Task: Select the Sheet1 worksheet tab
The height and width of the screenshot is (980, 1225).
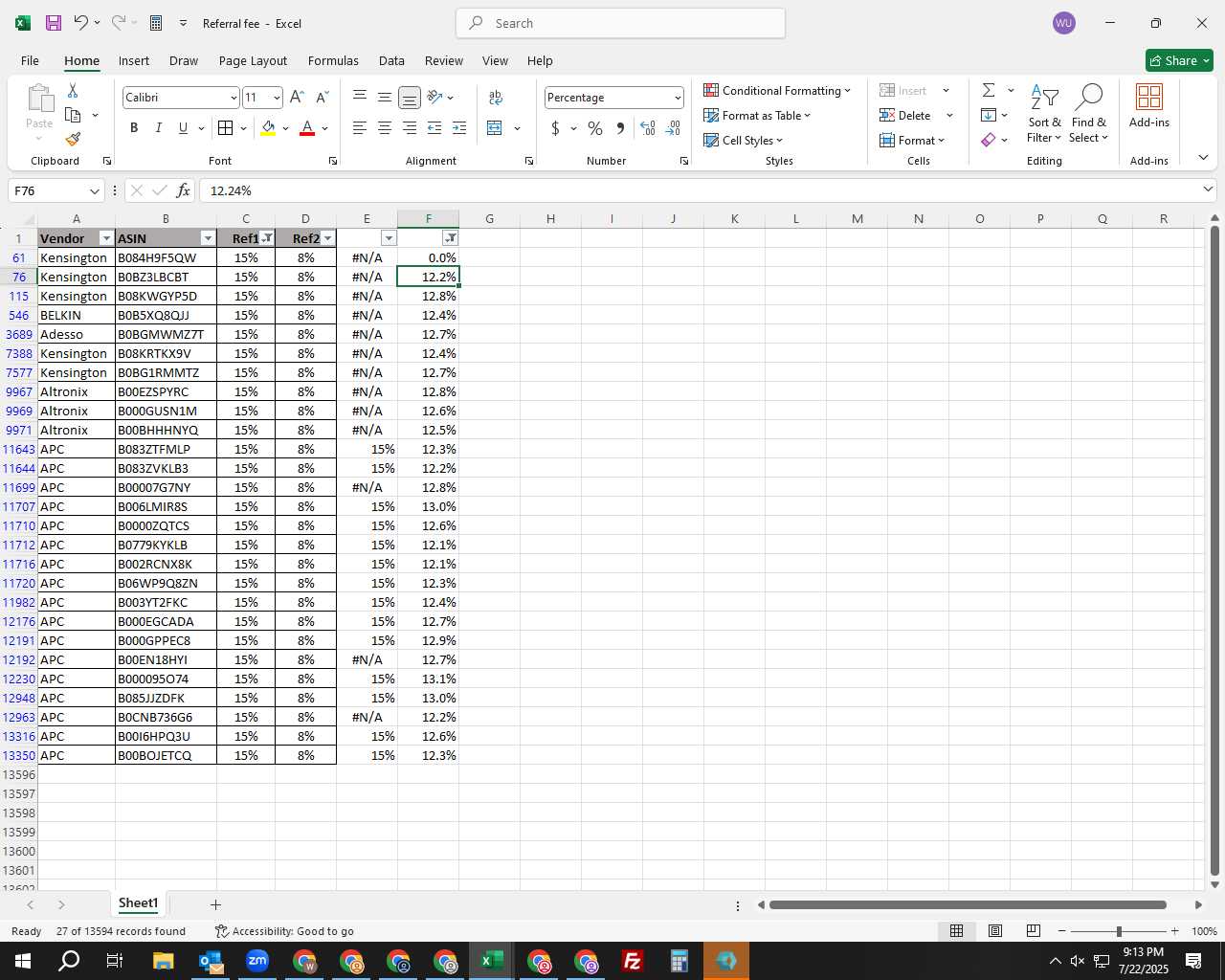Action: (138, 903)
